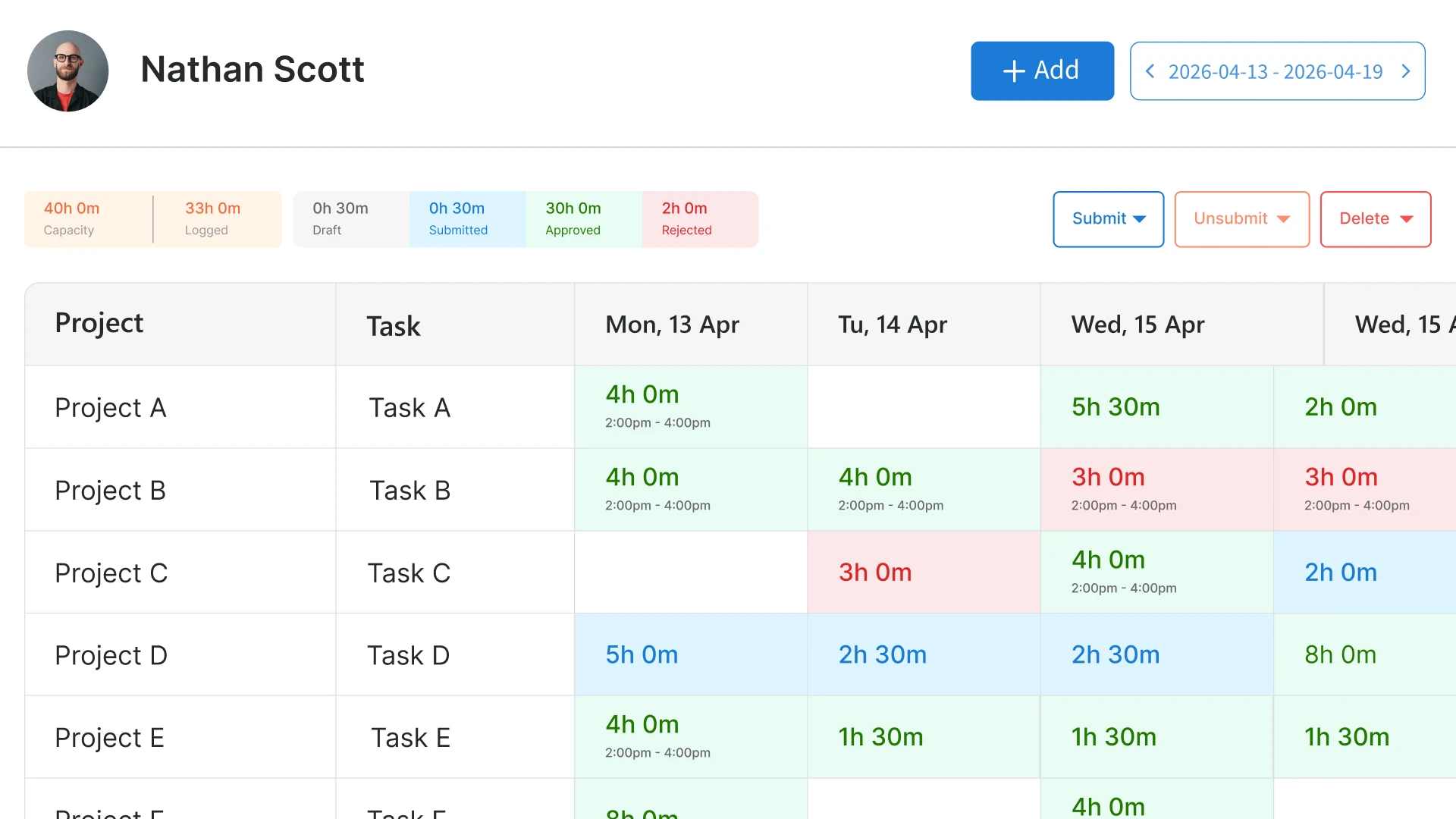The height and width of the screenshot is (819, 1456).
Task: Click the Task B cell
Action: (x=455, y=490)
